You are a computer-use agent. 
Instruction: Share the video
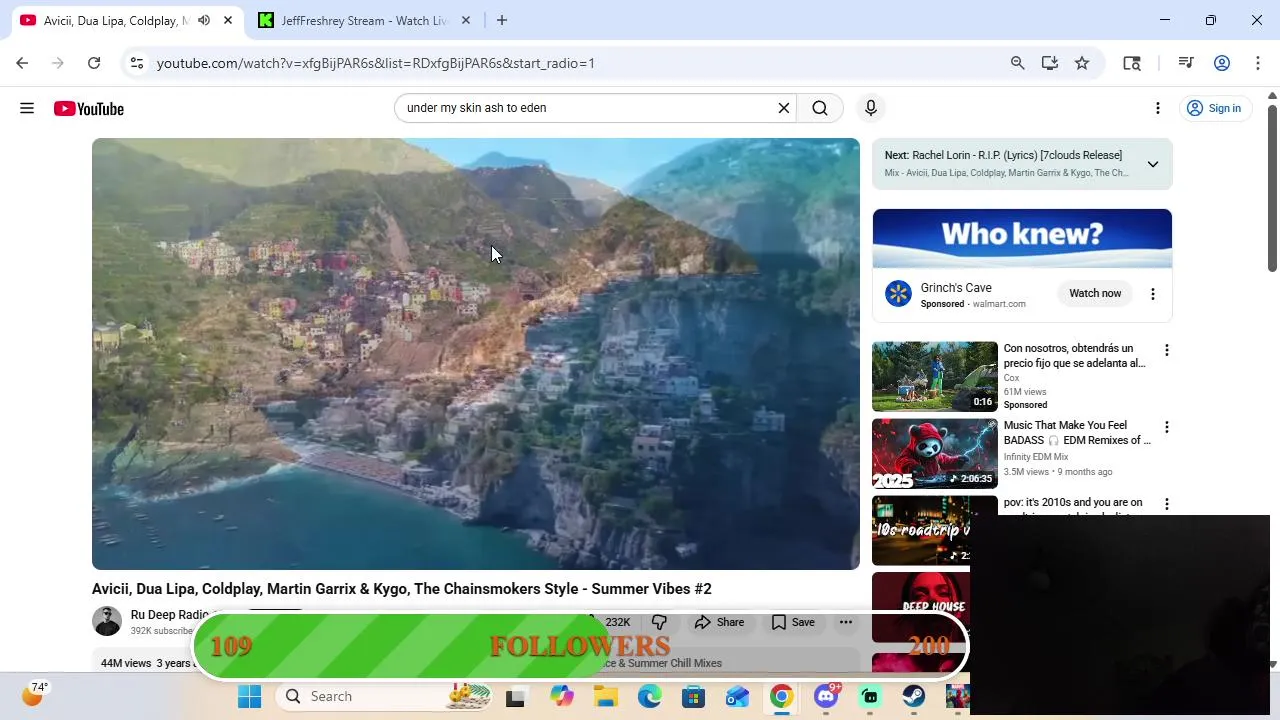[x=720, y=622]
